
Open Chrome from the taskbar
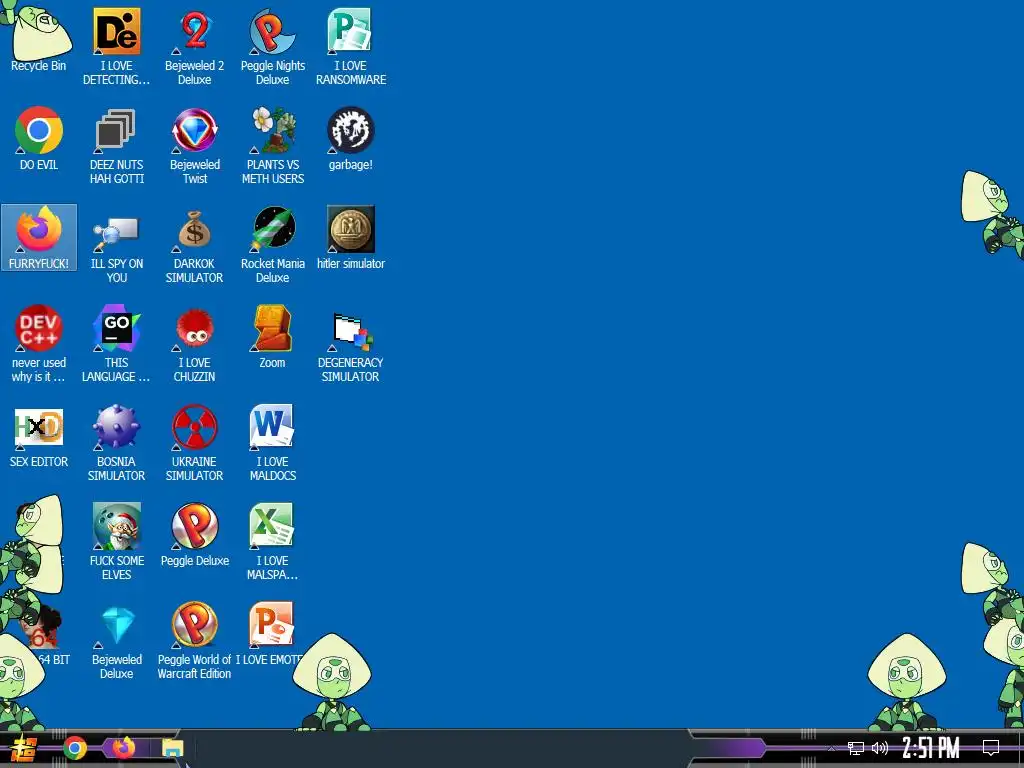tap(75, 748)
